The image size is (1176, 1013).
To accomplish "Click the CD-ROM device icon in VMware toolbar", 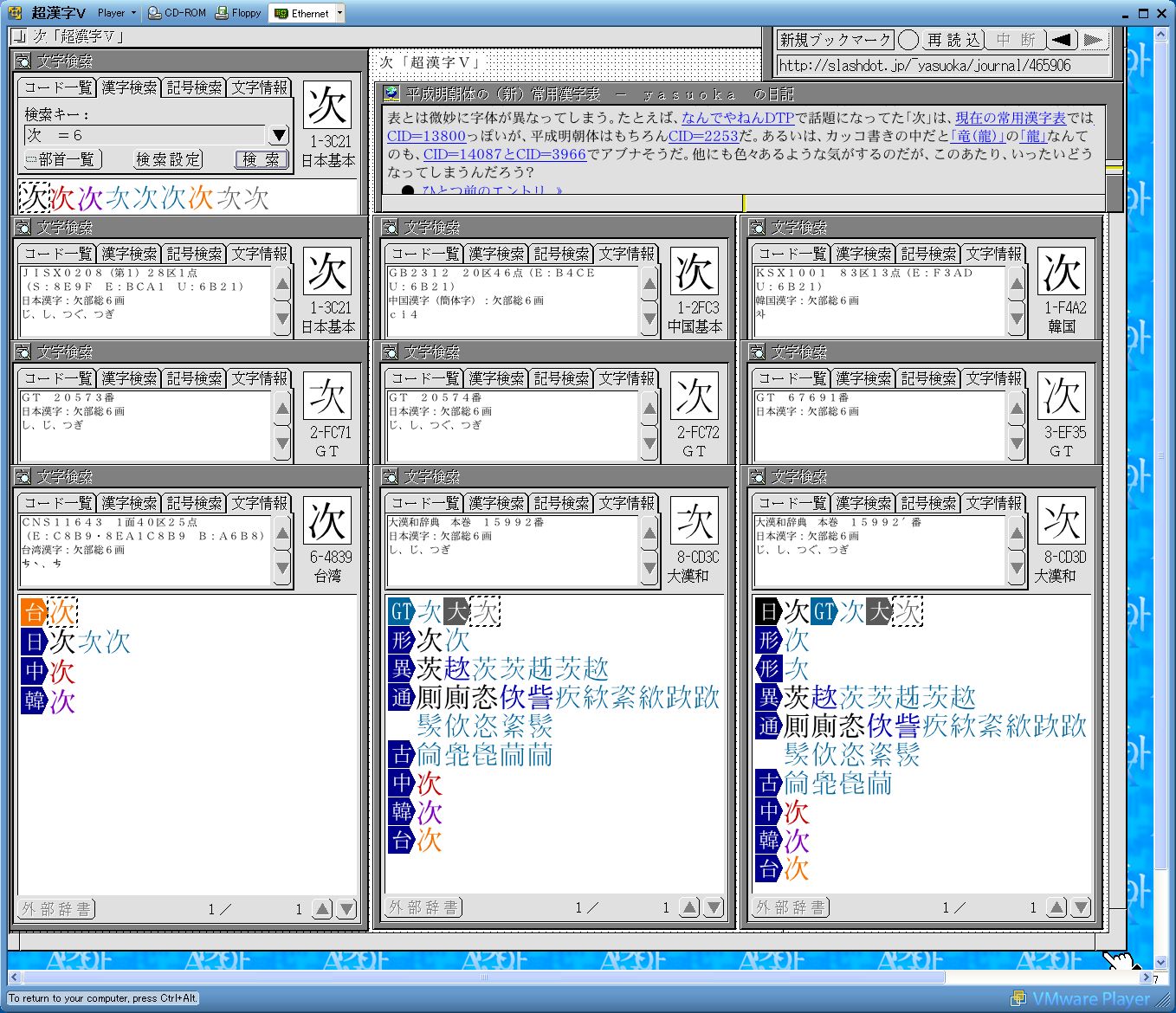I will click(155, 13).
